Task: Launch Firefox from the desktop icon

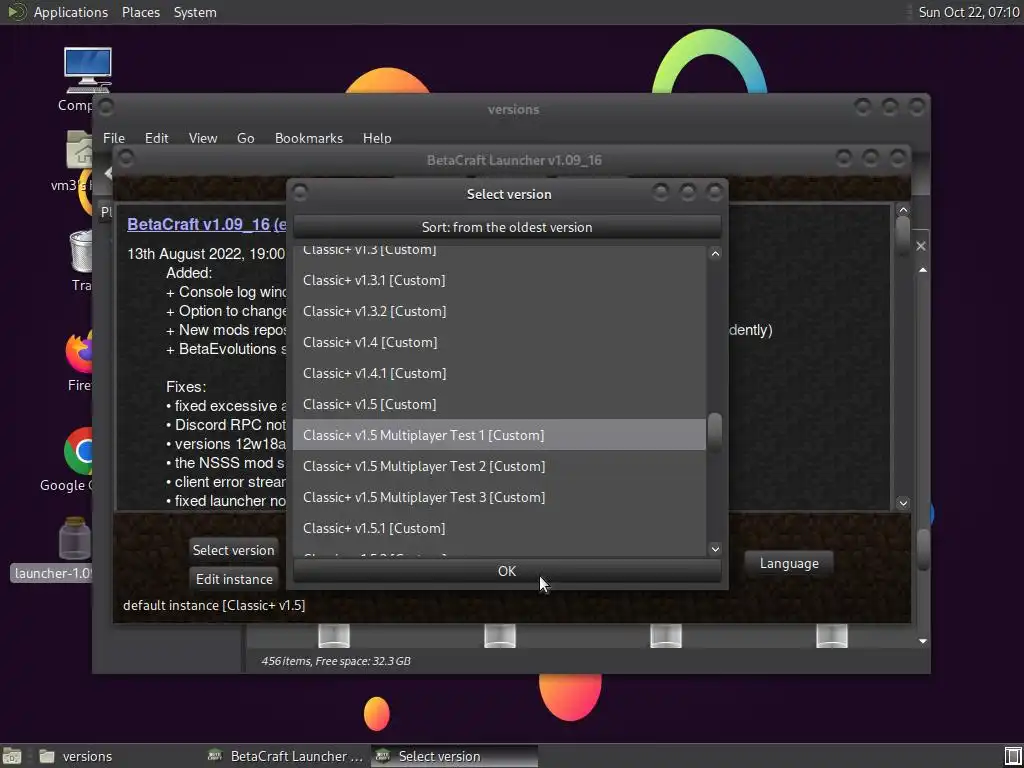Action: [80, 353]
